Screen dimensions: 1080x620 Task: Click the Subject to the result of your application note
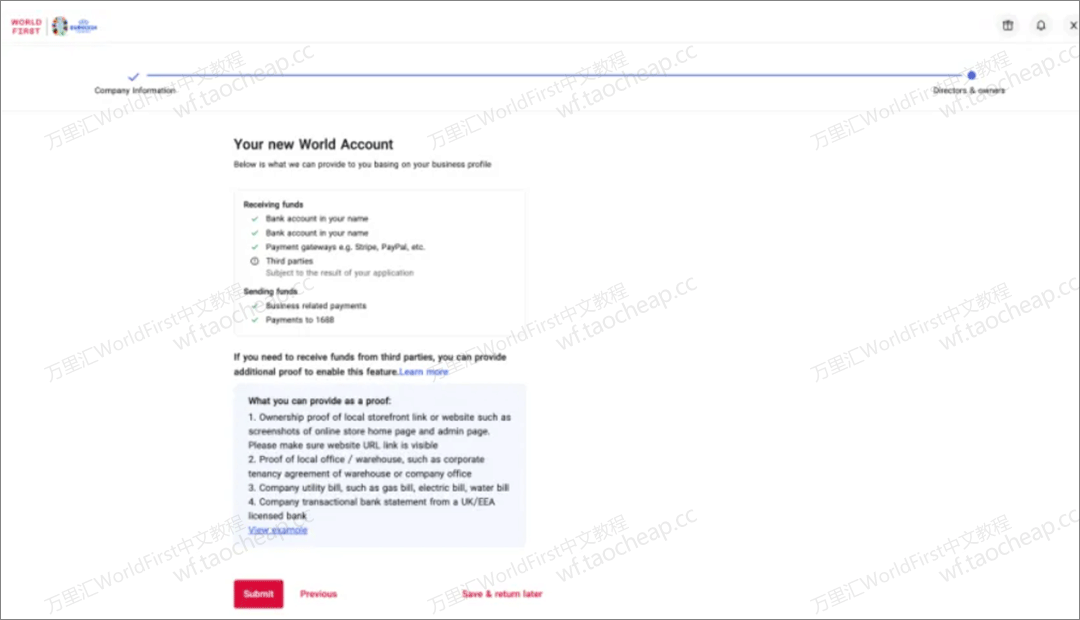340,273
